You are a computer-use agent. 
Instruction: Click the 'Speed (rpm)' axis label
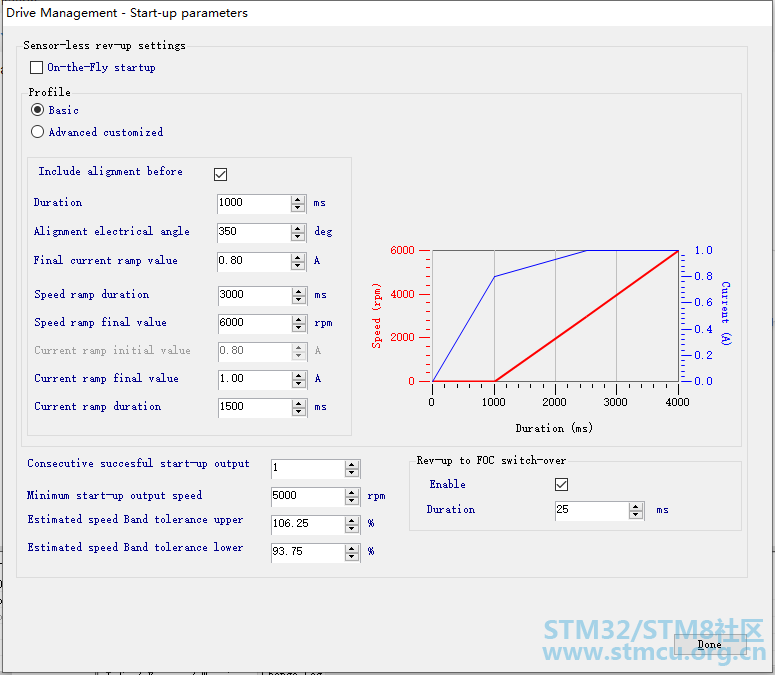[x=377, y=315]
